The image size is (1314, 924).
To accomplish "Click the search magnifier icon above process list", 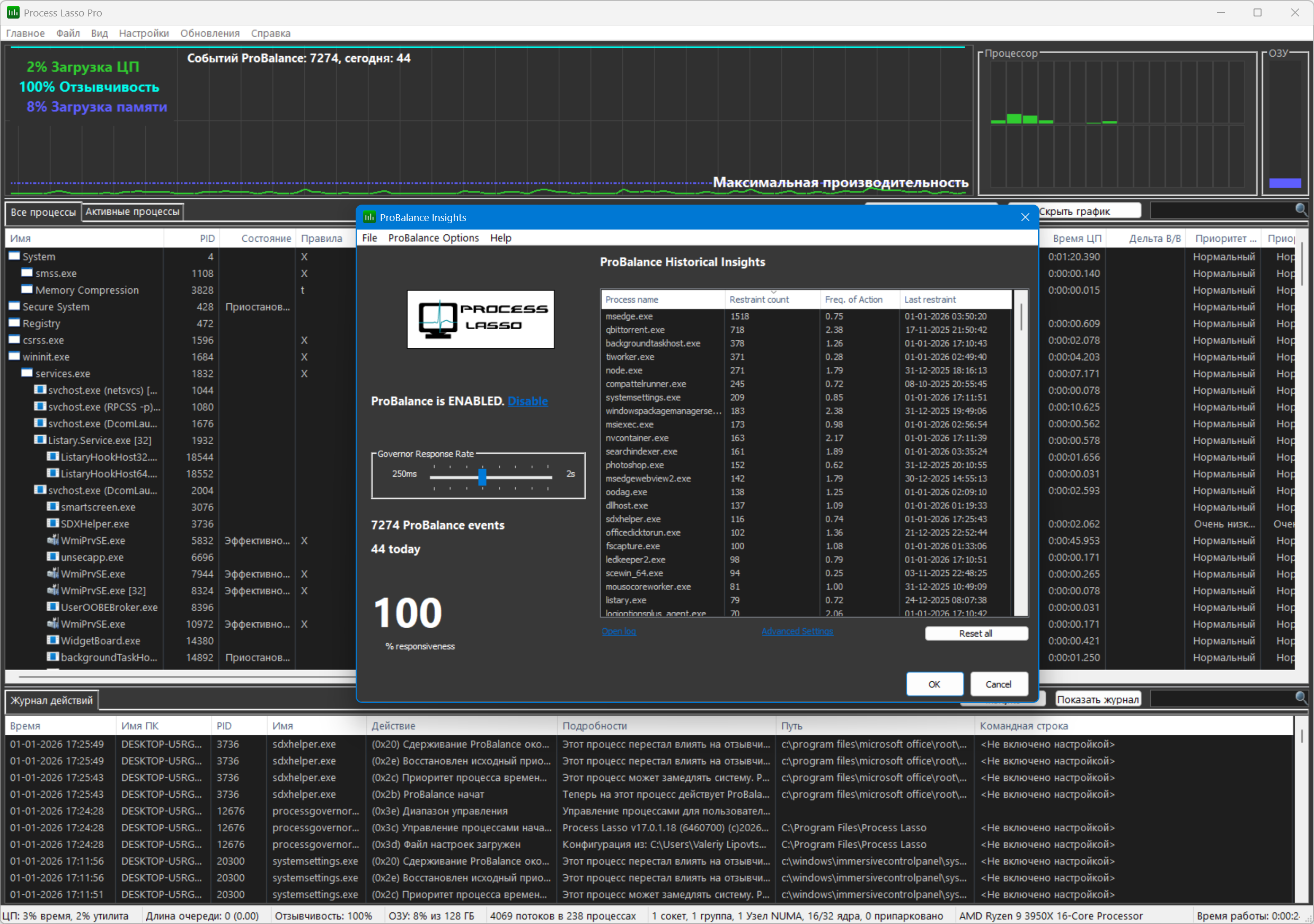I will (x=1300, y=209).
